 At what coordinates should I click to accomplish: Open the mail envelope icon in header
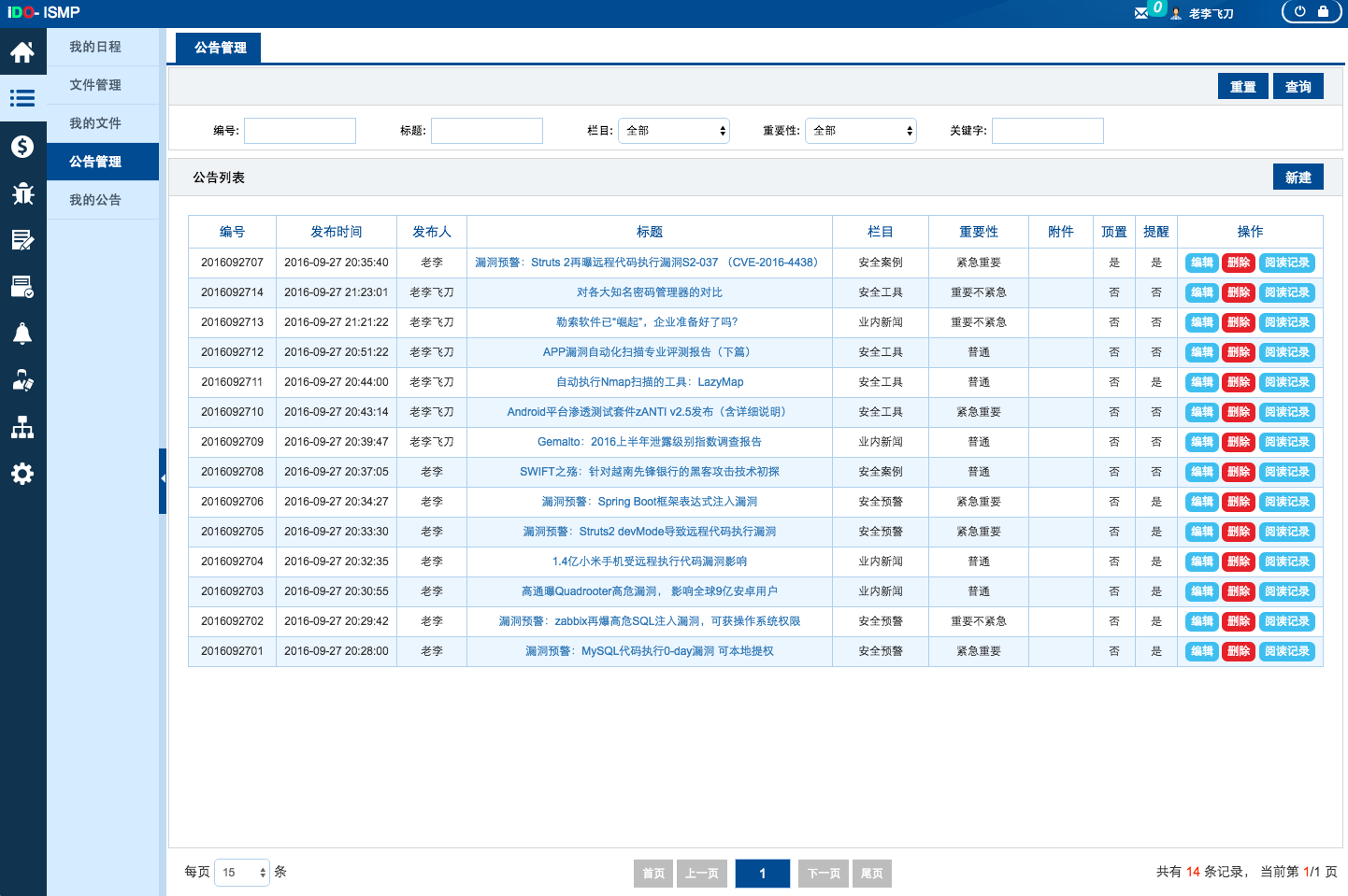[1141, 13]
